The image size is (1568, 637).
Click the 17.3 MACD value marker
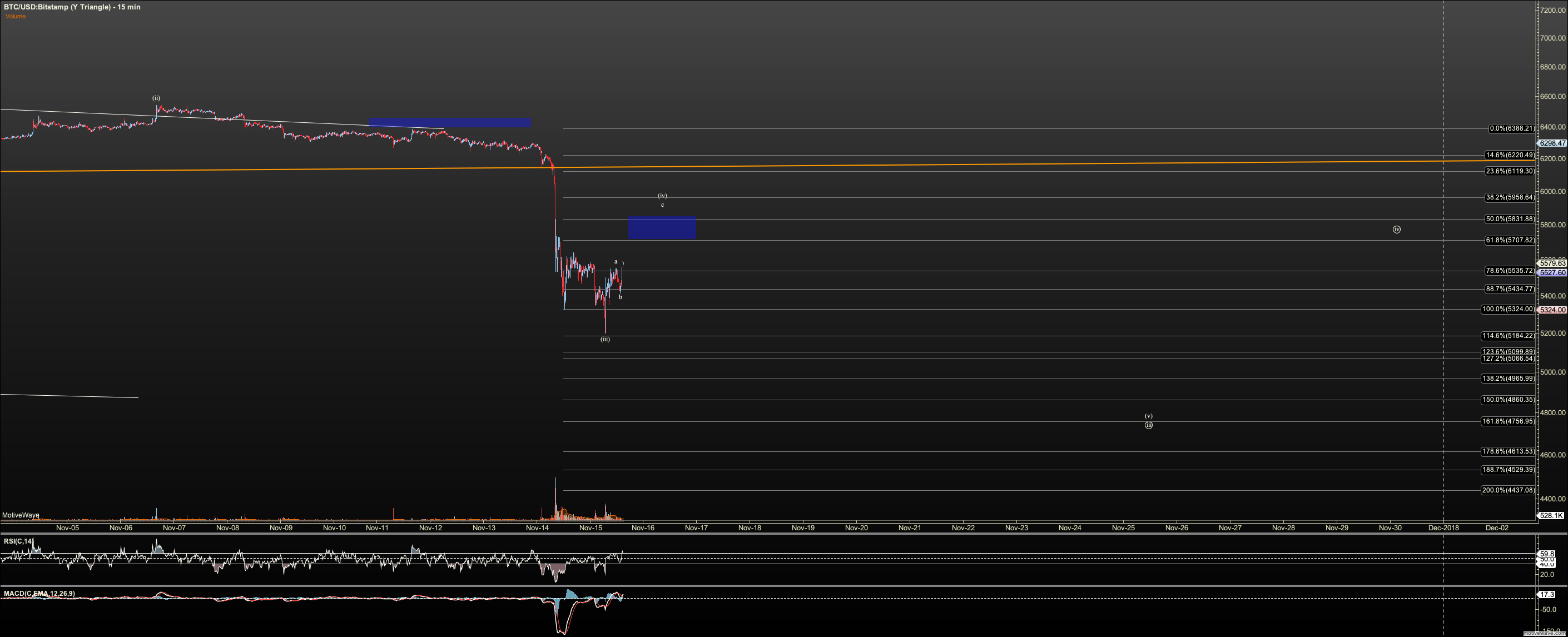(x=1547, y=594)
